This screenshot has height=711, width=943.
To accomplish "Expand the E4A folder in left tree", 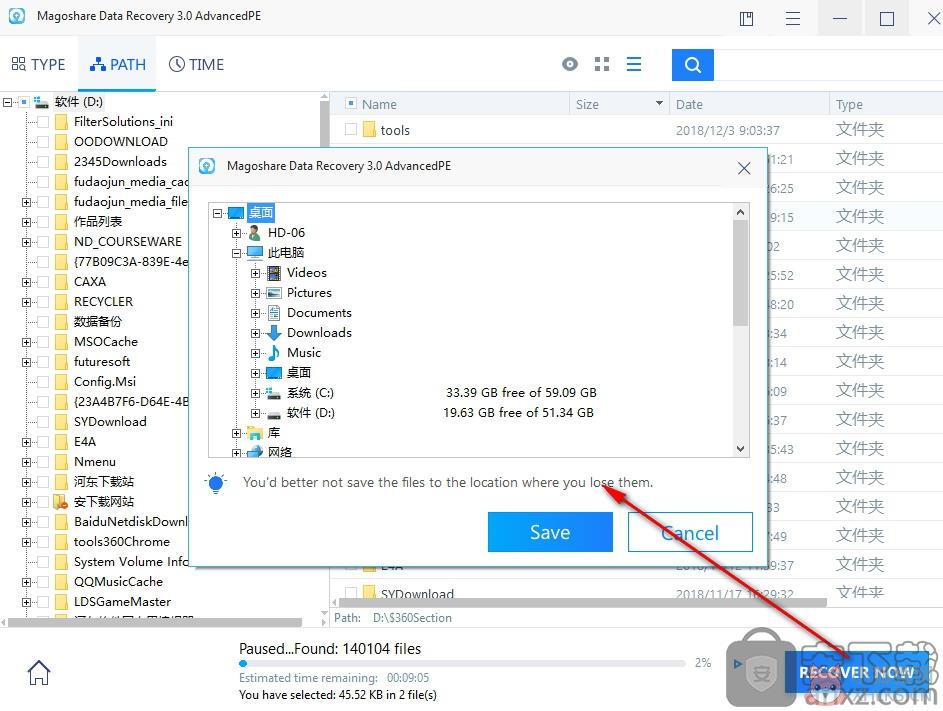I will [x=26, y=443].
